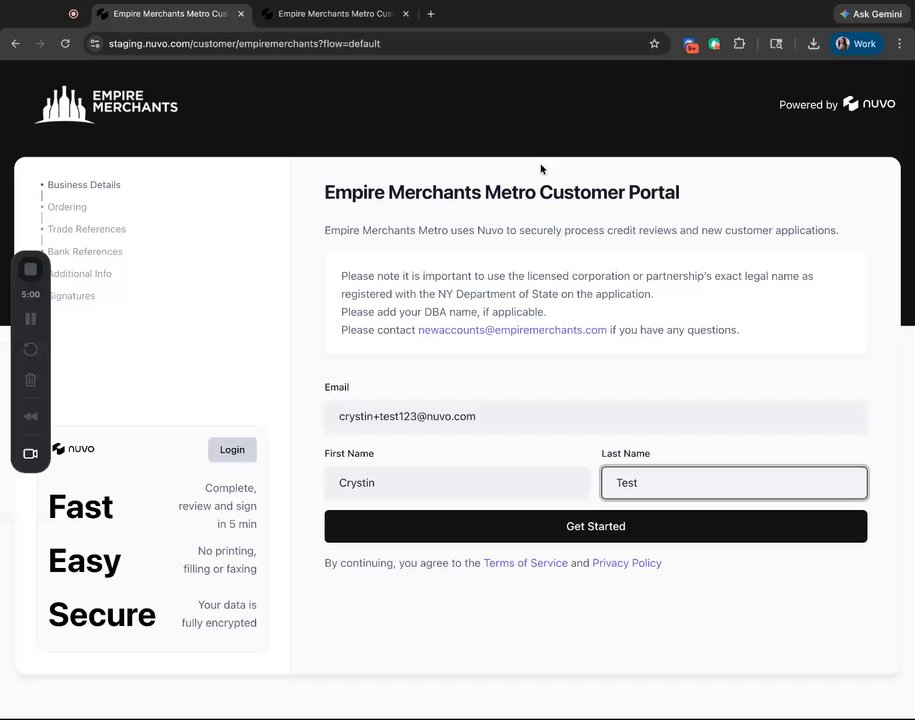This screenshot has height=720, width=915.
Task: Click the Empire Merchants logo
Action: click(106, 104)
